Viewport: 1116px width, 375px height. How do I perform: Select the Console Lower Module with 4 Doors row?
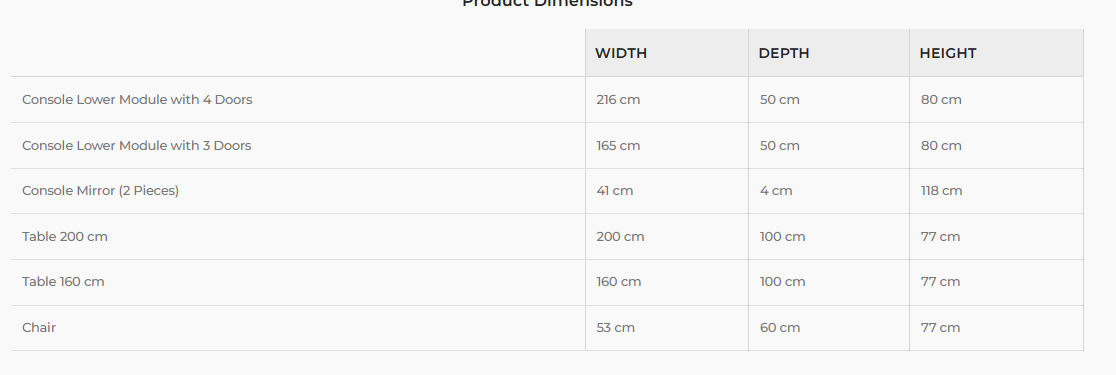click(x=547, y=100)
